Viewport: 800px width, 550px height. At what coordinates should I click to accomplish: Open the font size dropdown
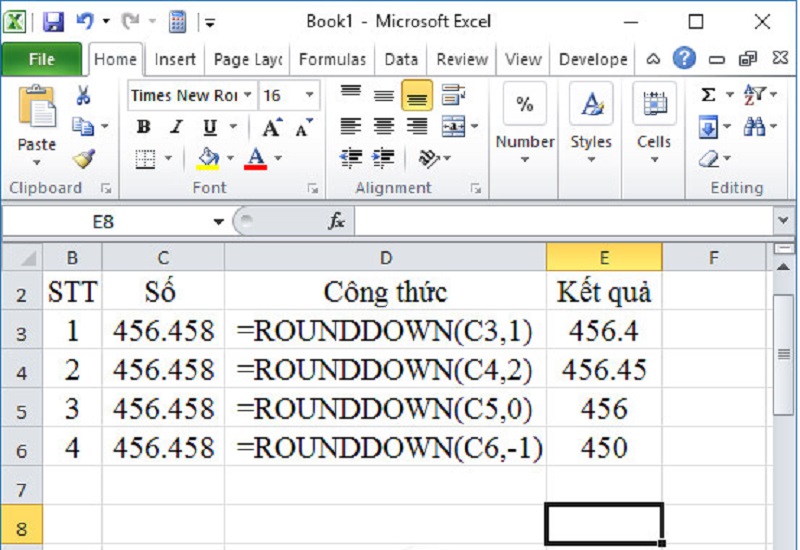[x=309, y=95]
